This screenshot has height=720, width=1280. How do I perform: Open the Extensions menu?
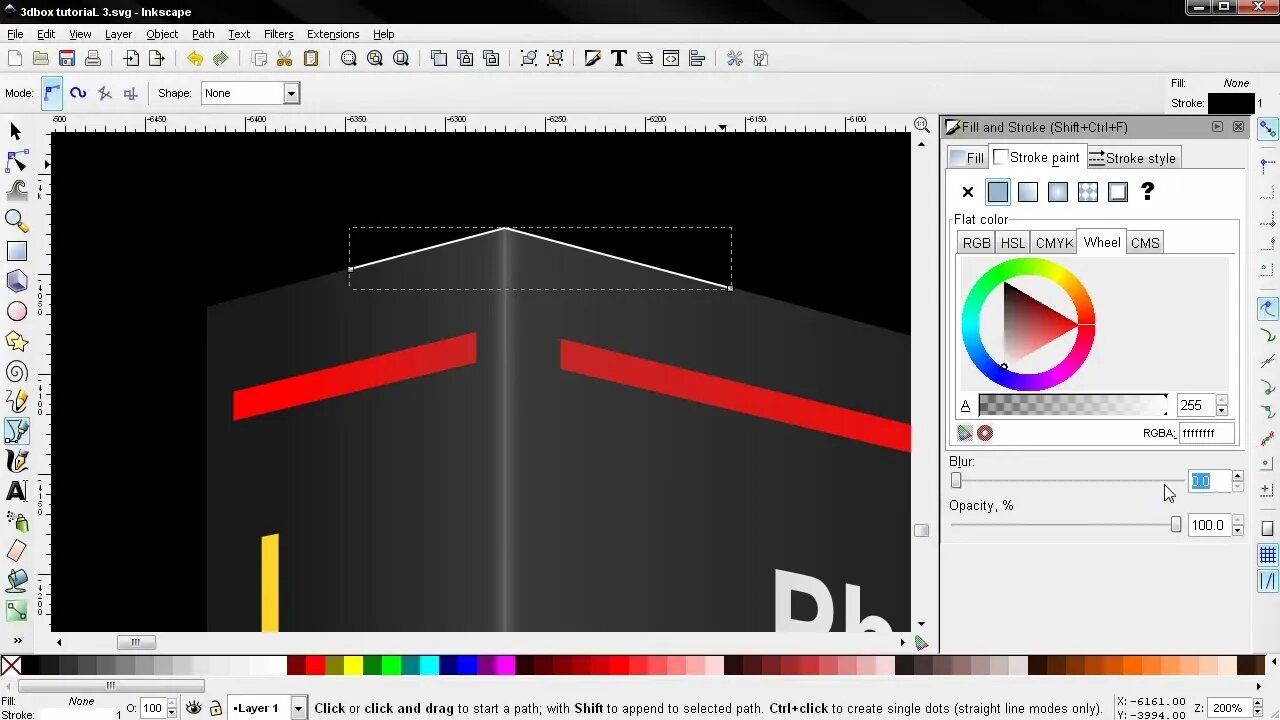[x=333, y=34]
